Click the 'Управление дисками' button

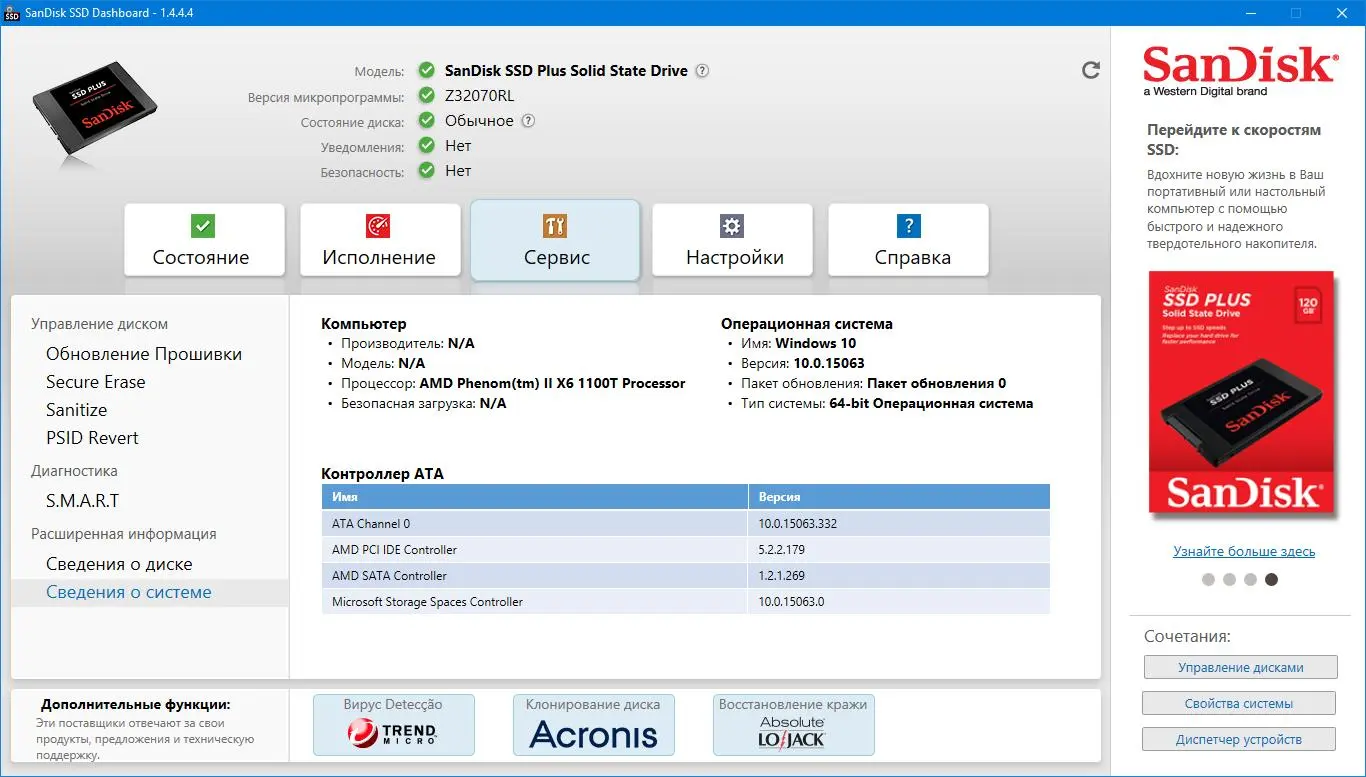pyautogui.click(x=1239, y=668)
